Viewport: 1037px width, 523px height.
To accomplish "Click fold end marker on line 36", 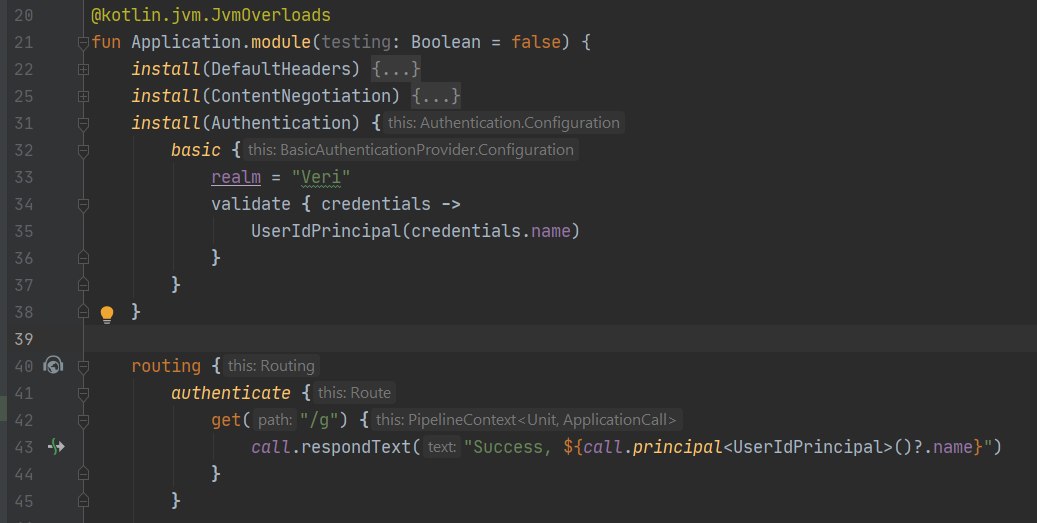I will (83, 257).
